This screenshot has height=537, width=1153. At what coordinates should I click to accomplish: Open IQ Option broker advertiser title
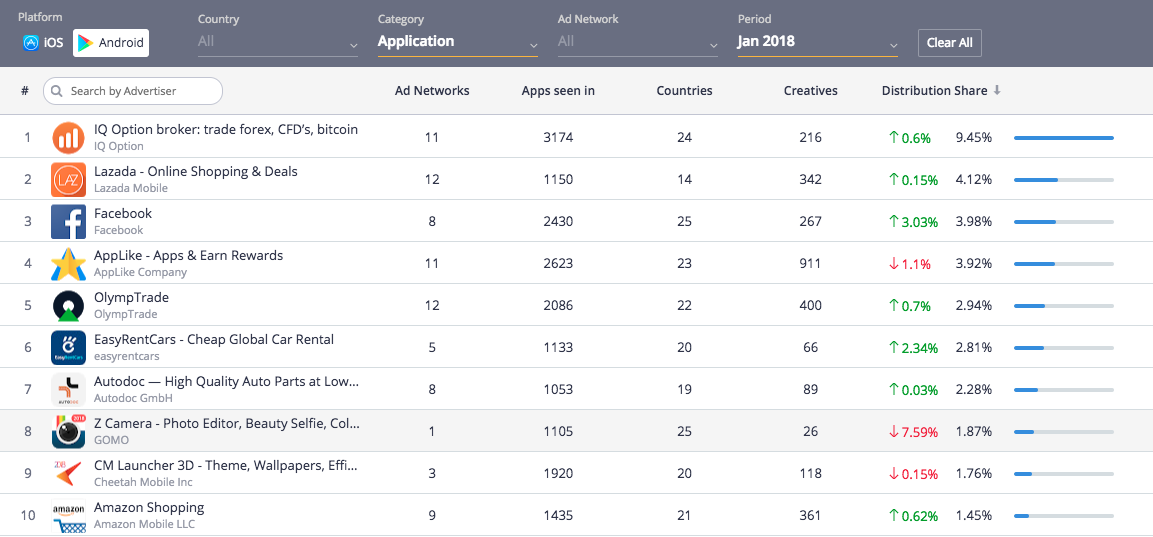click(226, 130)
